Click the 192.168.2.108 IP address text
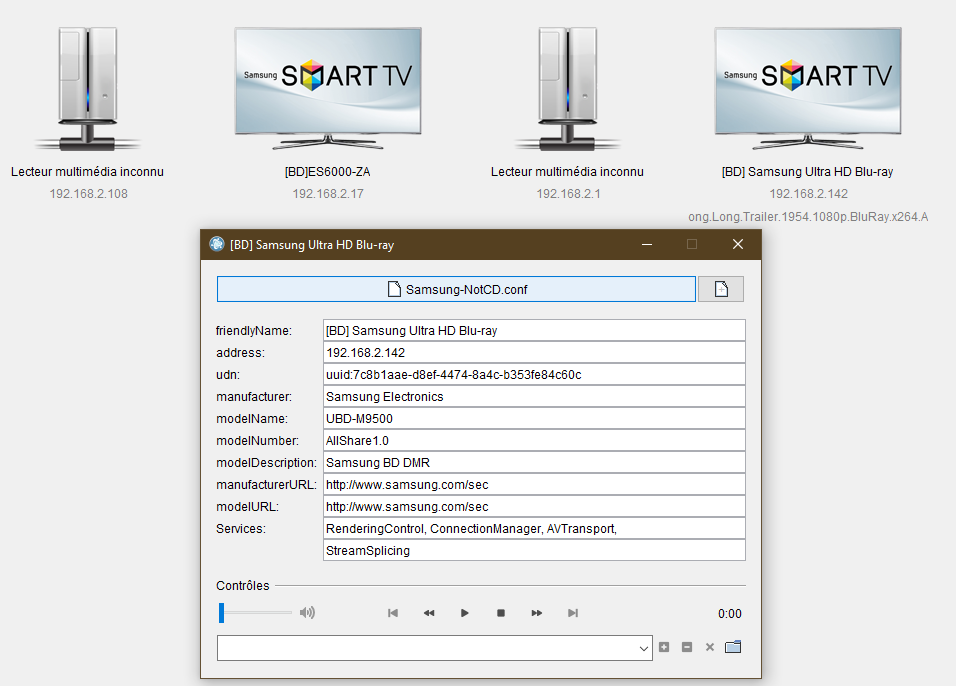Viewport: 956px width, 686px height. tap(88, 194)
